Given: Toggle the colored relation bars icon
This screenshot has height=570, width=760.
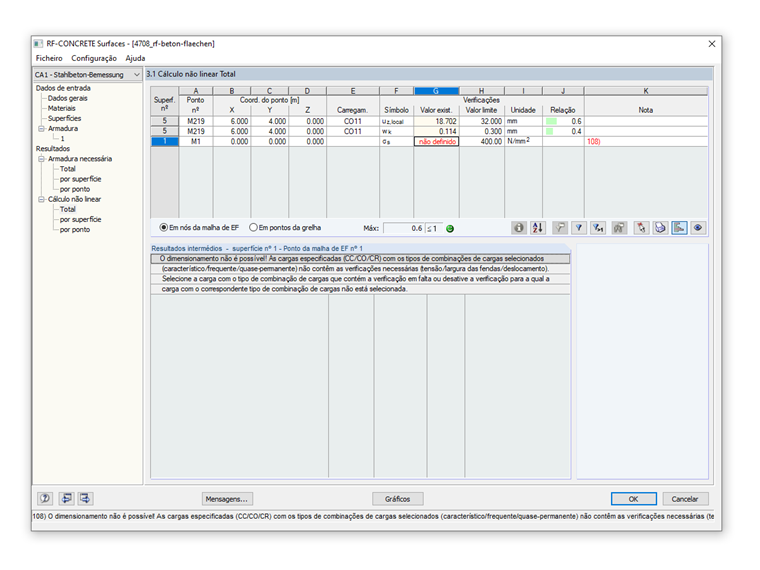Looking at the screenshot, I should pos(680,228).
